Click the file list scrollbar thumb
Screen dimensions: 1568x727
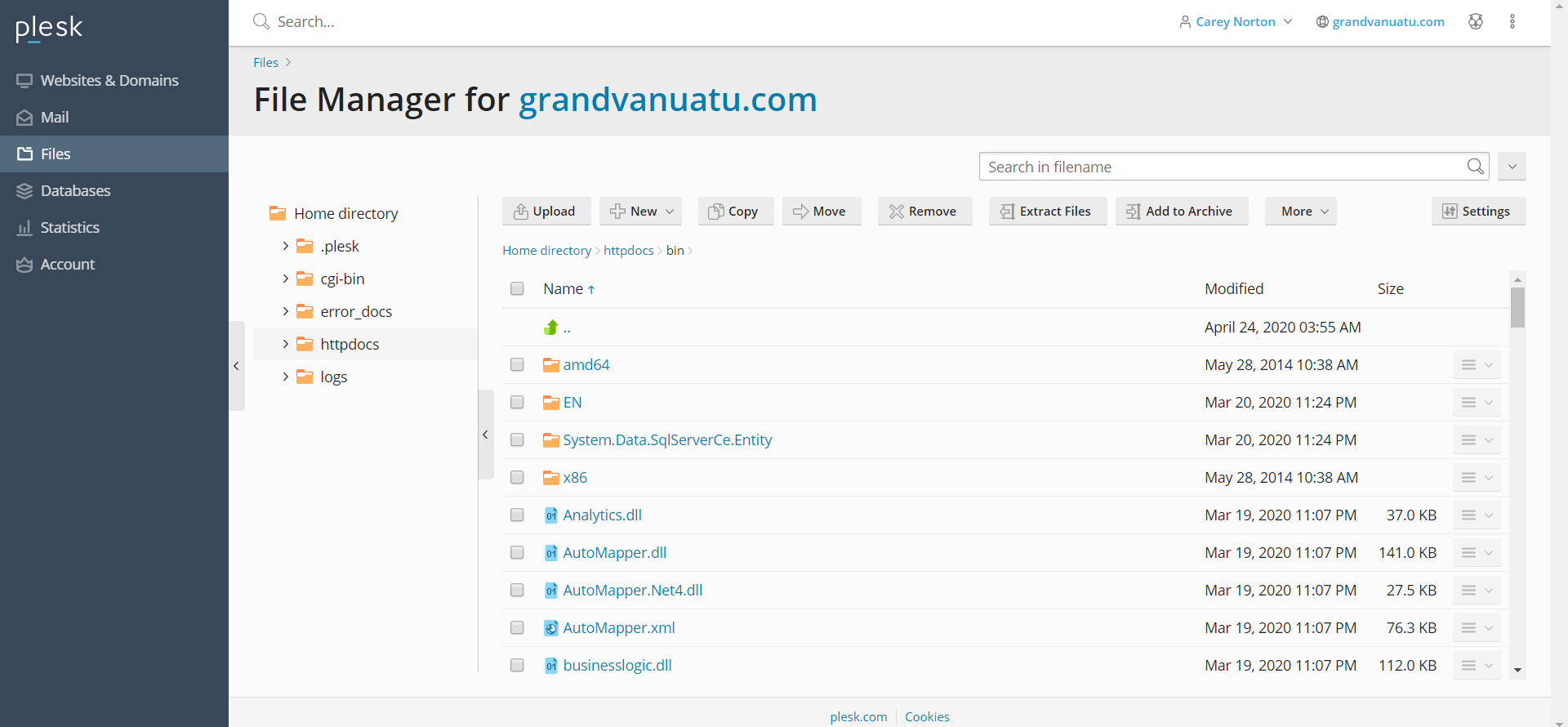(1517, 307)
